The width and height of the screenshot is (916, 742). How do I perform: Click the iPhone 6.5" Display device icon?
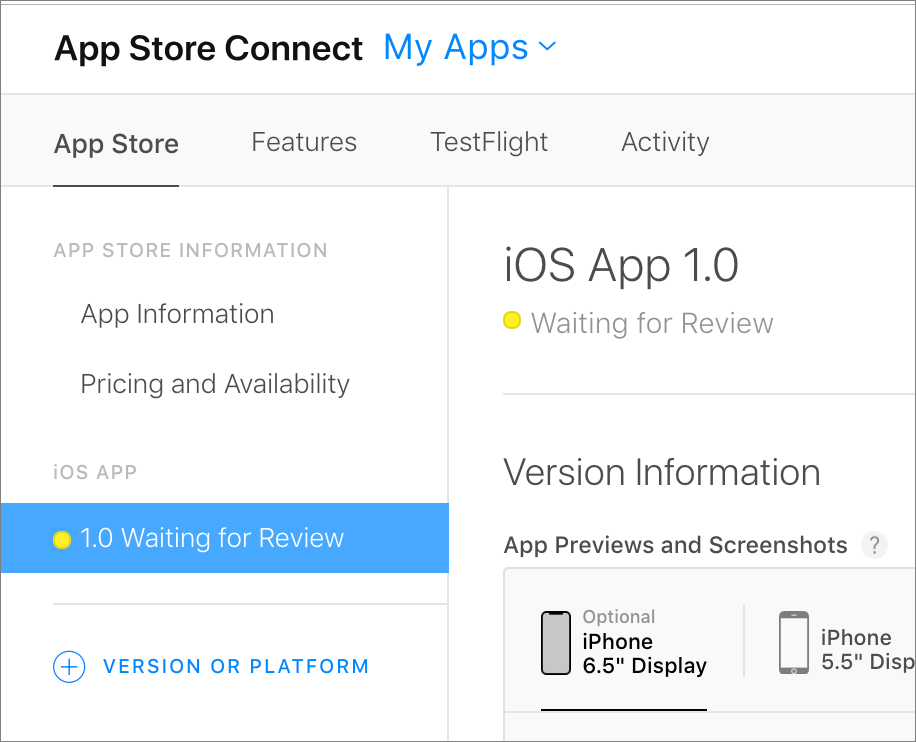point(556,643)
